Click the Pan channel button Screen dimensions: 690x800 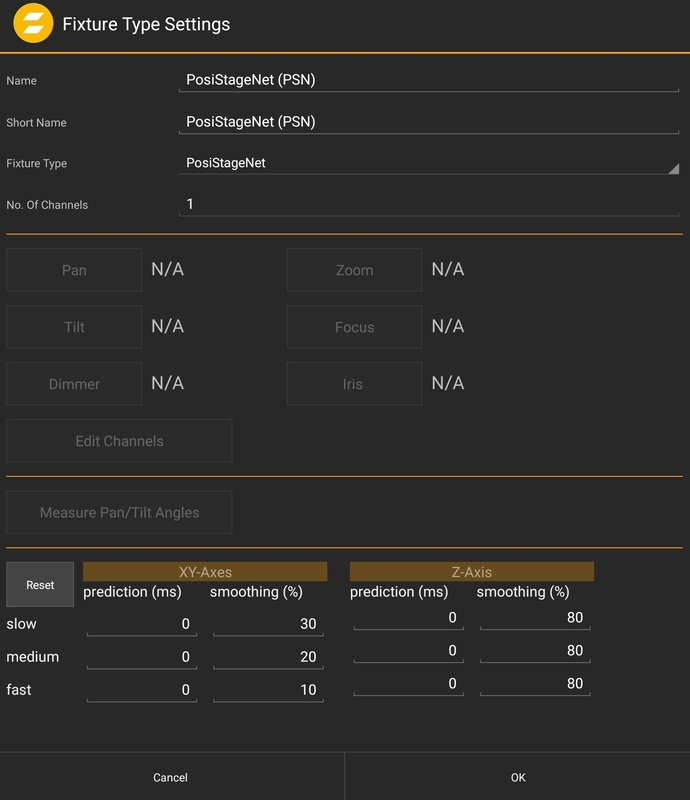point(74,270)
